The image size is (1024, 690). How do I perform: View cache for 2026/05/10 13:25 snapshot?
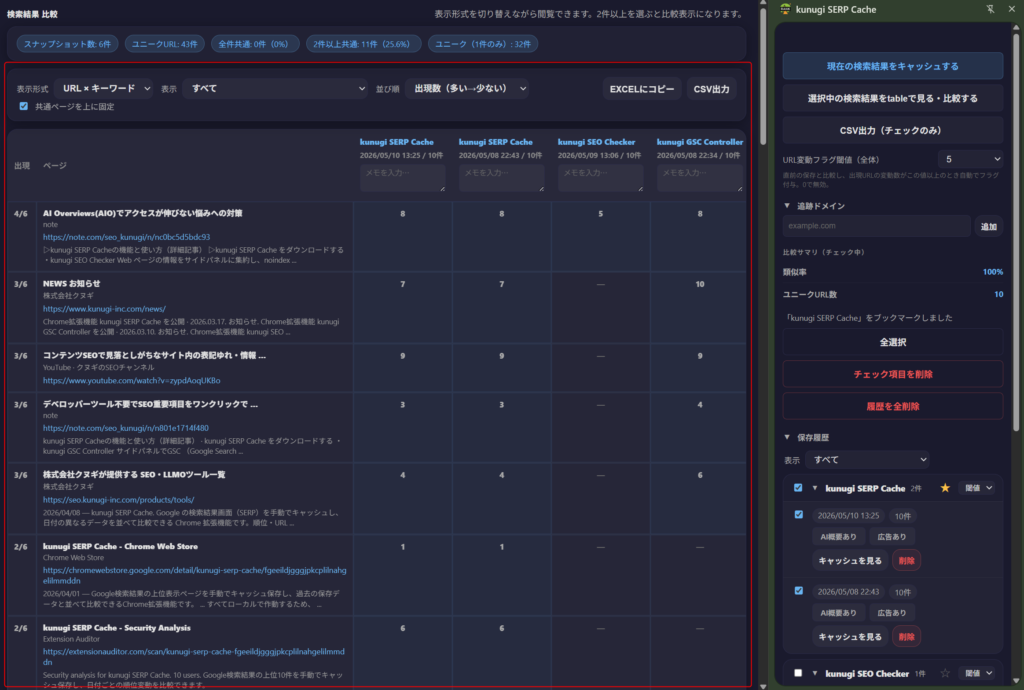850,560
